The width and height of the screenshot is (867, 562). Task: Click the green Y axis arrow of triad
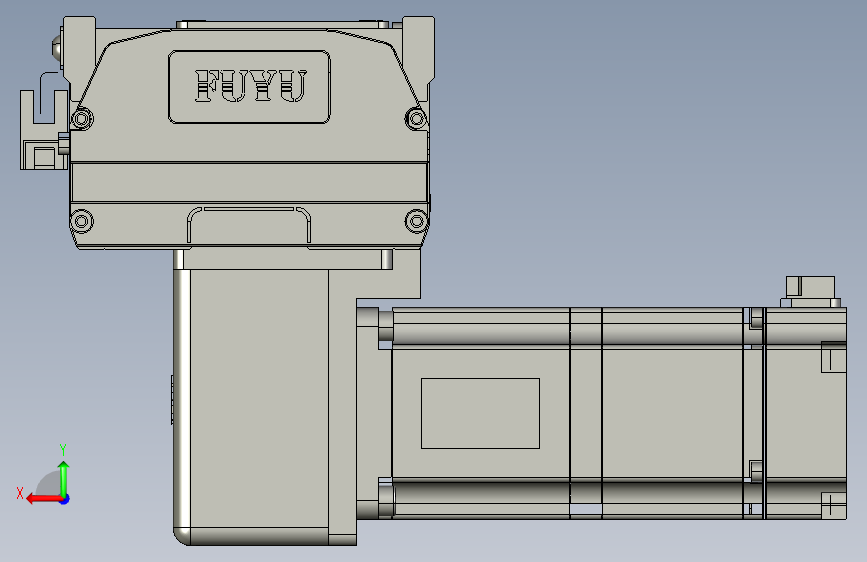click(64, 479)
